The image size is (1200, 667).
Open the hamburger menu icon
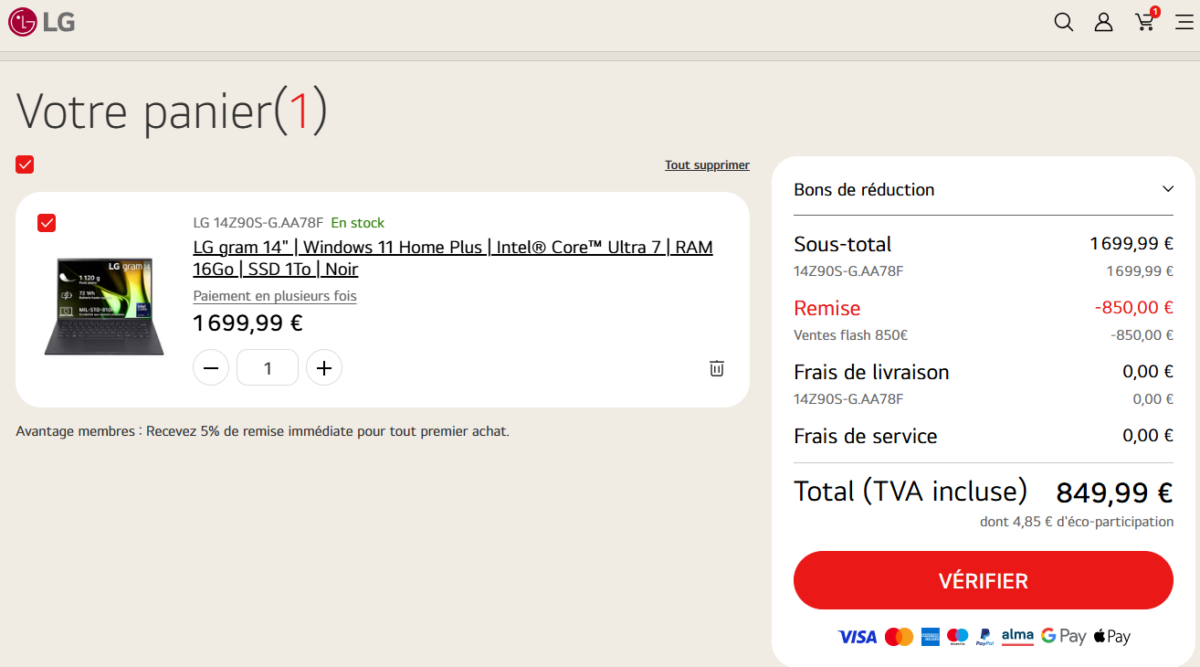(1184, 22)
